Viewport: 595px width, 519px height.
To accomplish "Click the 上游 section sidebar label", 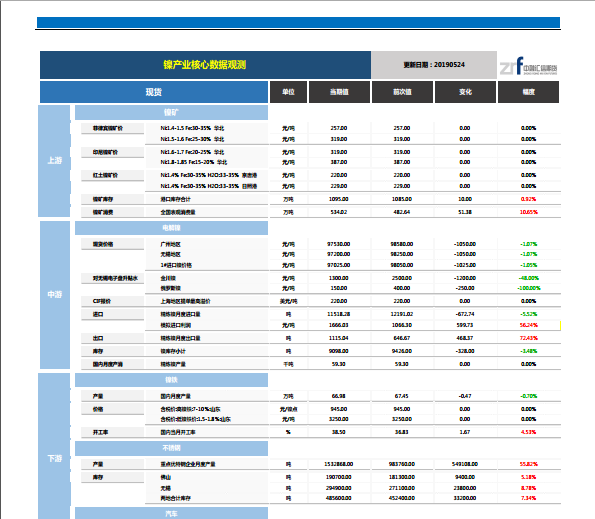I will 54,161.
